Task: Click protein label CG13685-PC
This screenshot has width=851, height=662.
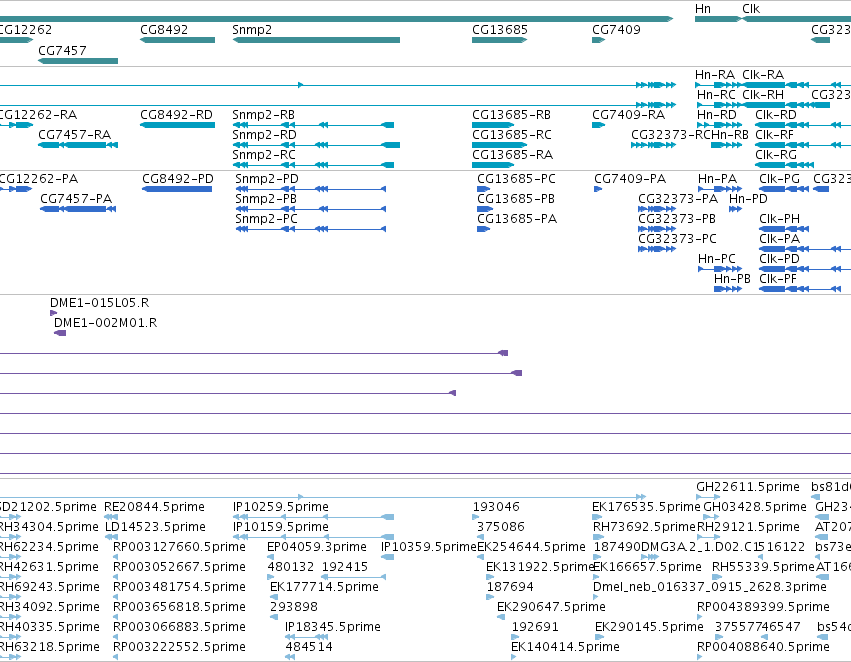Action: click(516, 179)
